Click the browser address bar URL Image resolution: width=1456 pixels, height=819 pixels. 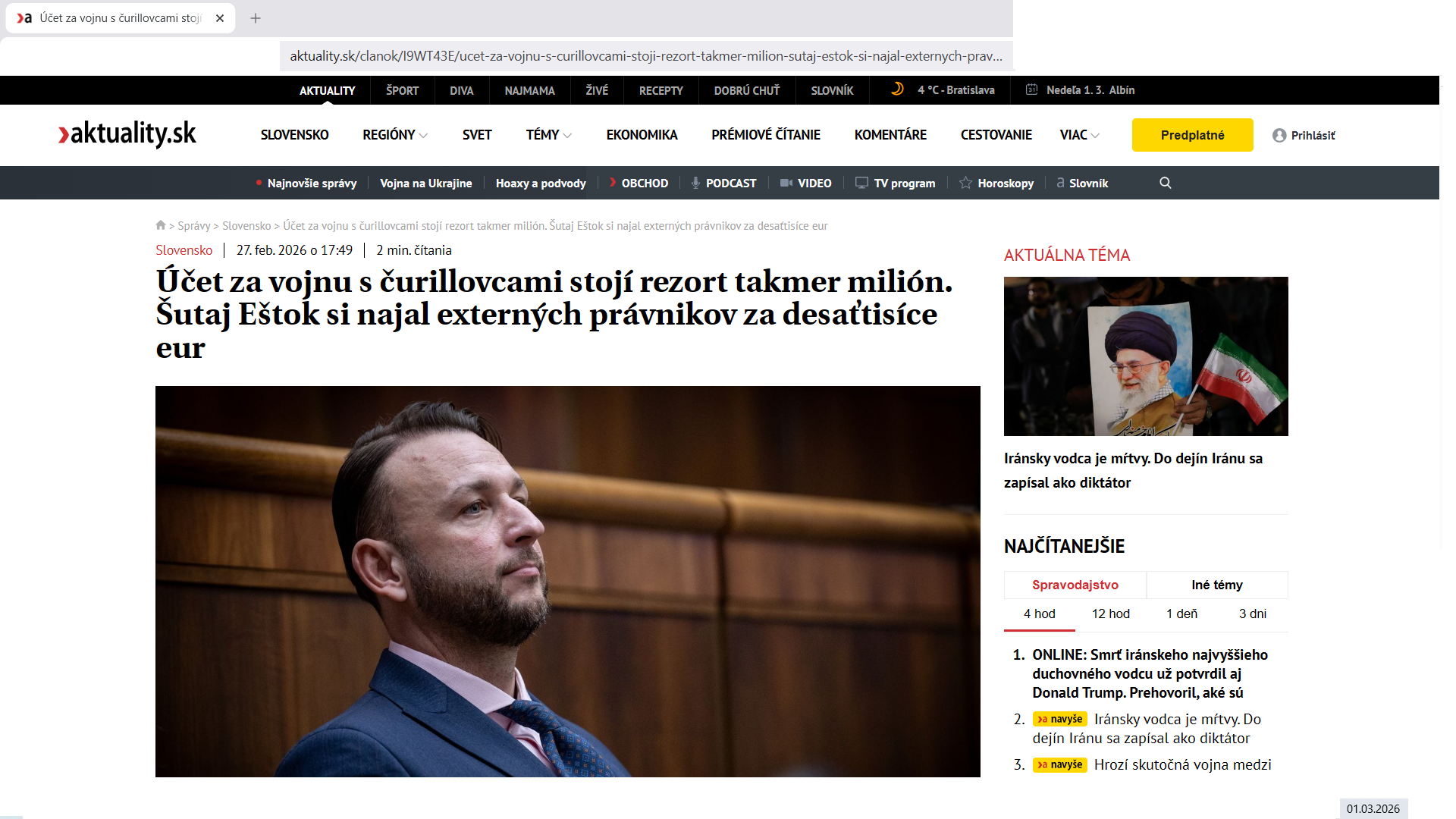coord(645,56)
